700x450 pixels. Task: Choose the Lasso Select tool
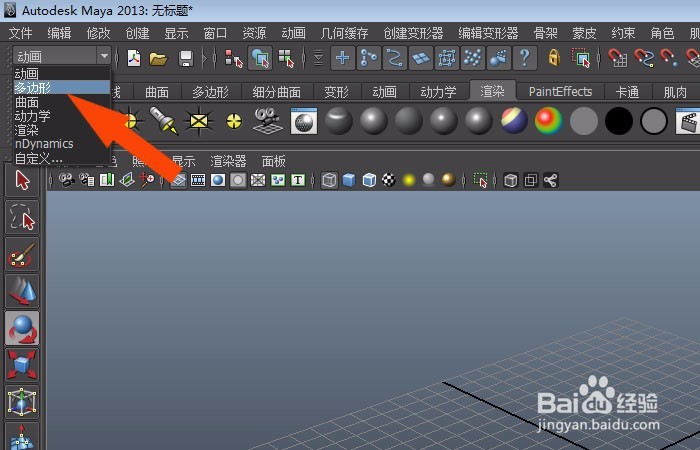click(22, 217)
